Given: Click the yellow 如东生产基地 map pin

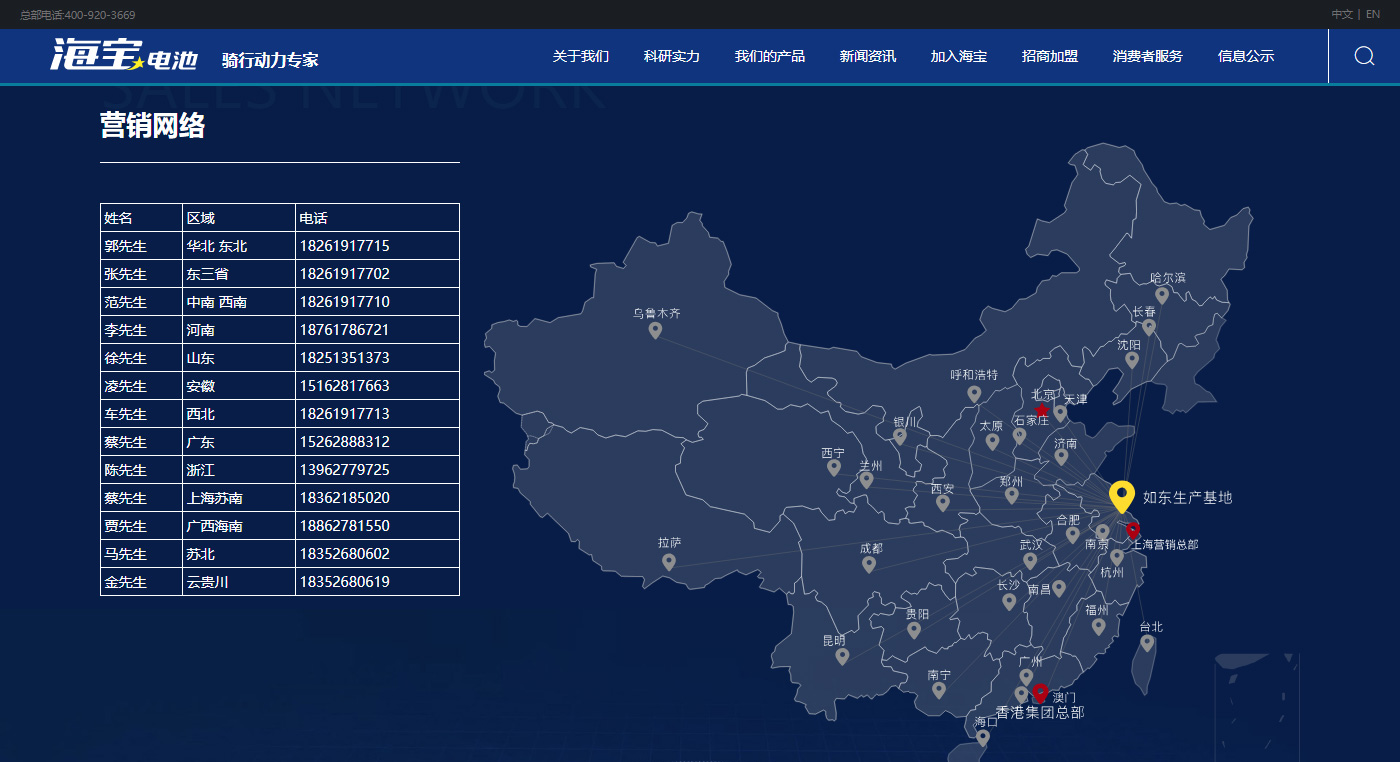Looking at the screenshot, I should pyautogui.click(x=1122, y=495).
